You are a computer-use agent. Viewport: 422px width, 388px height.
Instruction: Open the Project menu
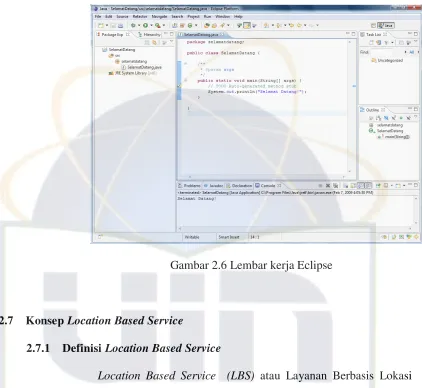(x=193, y=16)
